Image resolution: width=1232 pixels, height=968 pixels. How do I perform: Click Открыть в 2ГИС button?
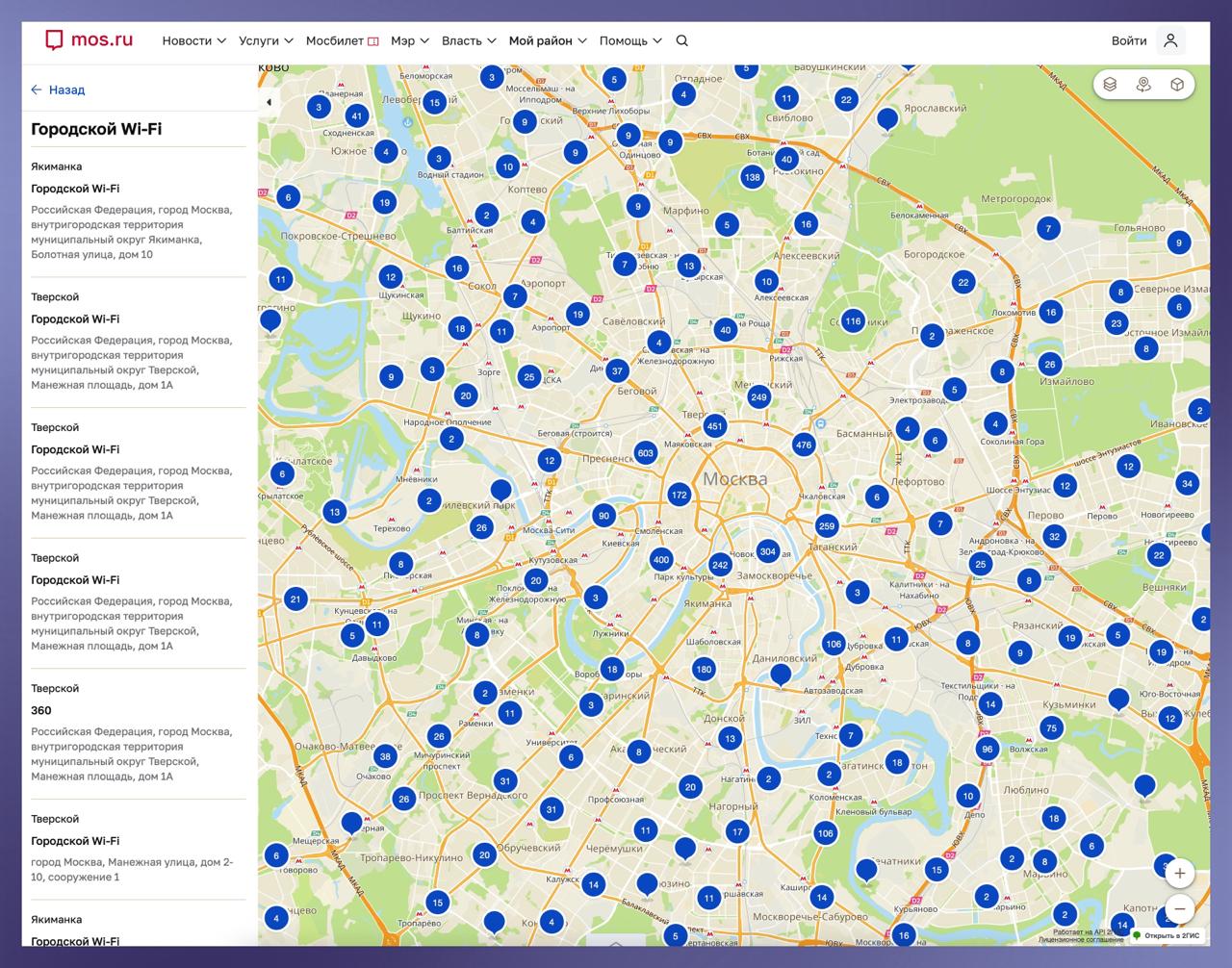point(1167,935)
